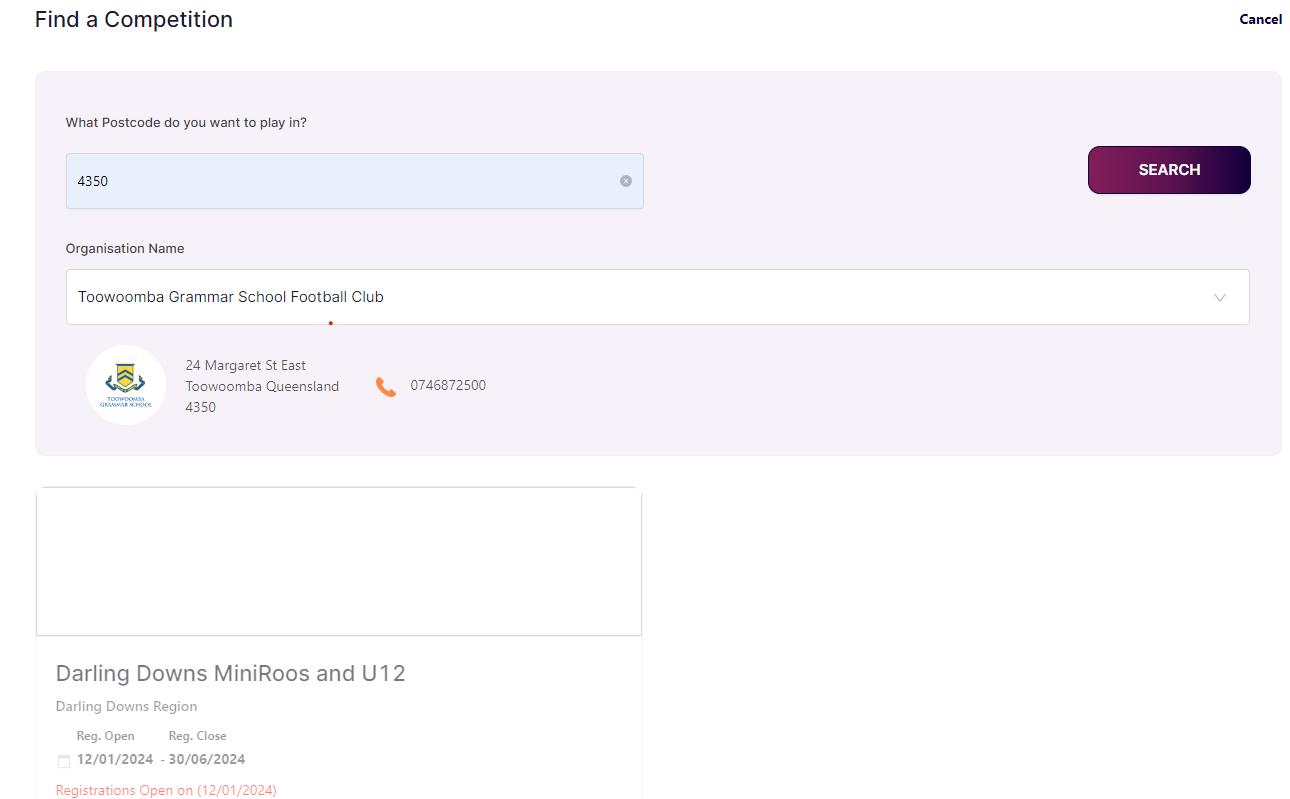
Task: Focus the postcode input containing 4350
Action: point(354,181)
